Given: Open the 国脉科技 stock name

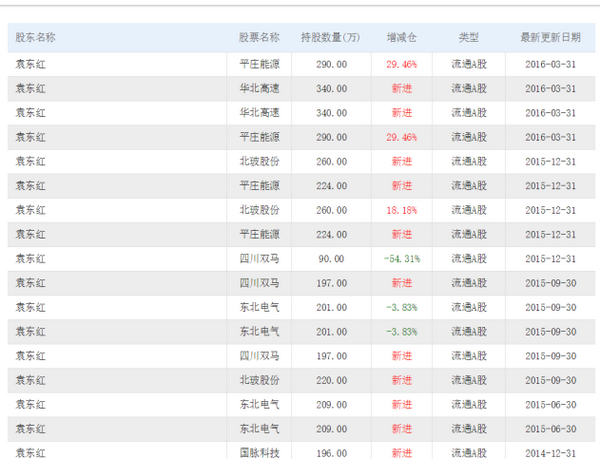Looking at the screenshot, I should point(259,453).
